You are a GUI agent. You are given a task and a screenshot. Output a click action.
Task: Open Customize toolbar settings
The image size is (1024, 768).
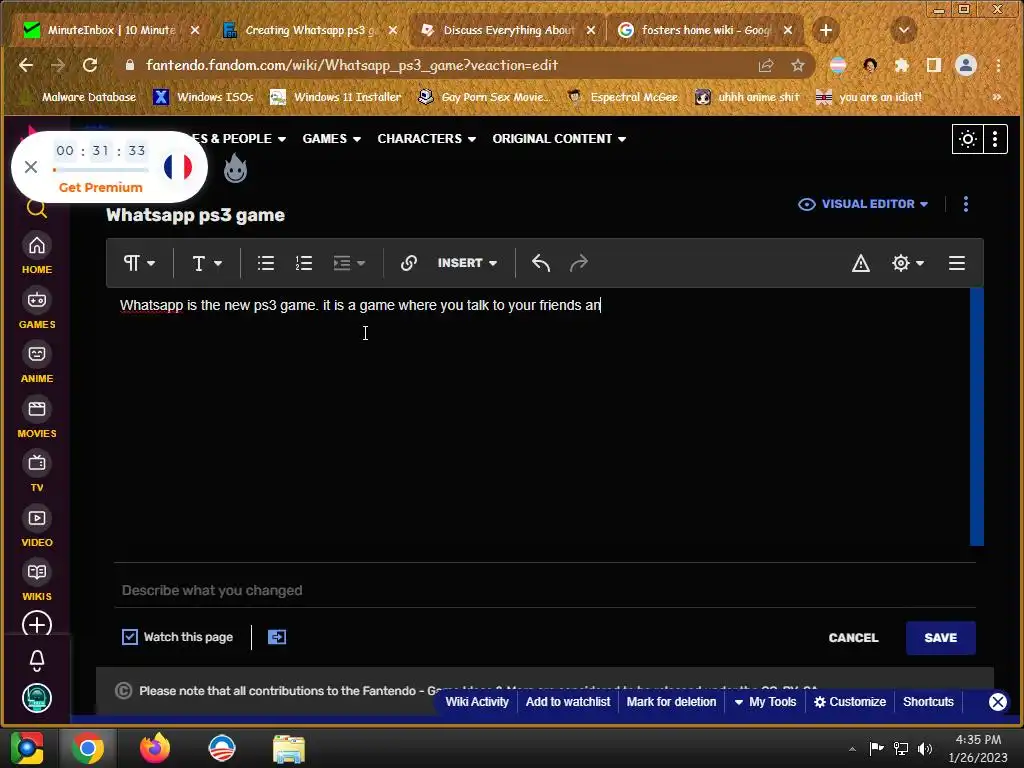point(850,701)
